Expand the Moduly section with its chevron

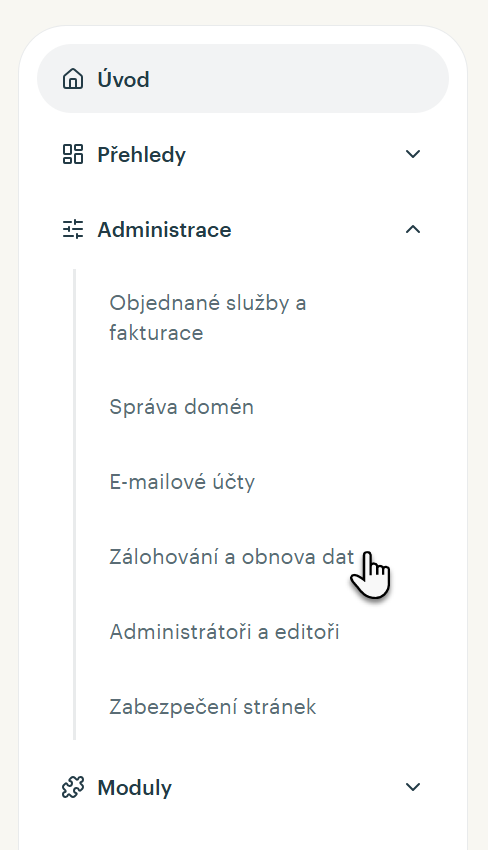pyautogui.click(x=413, y=787)
